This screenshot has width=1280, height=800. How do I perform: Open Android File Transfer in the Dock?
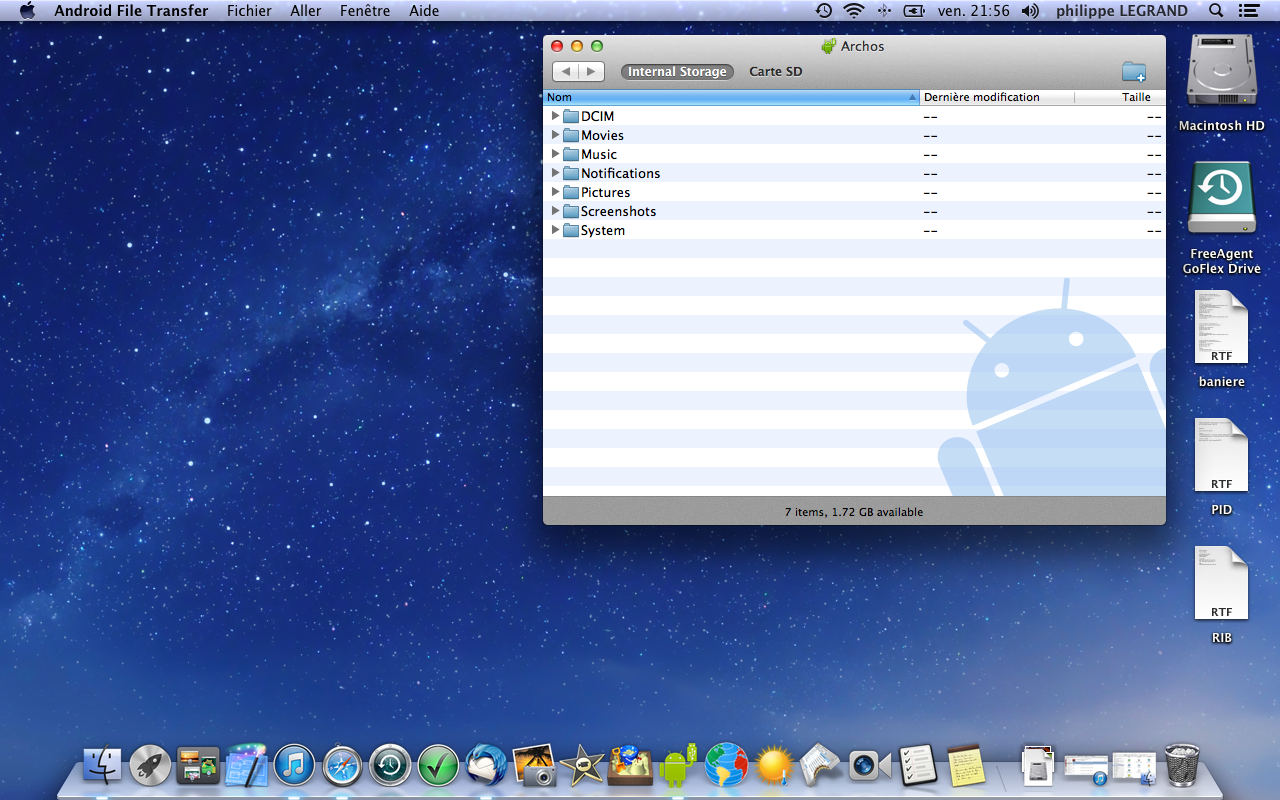(x=677, y=766)
